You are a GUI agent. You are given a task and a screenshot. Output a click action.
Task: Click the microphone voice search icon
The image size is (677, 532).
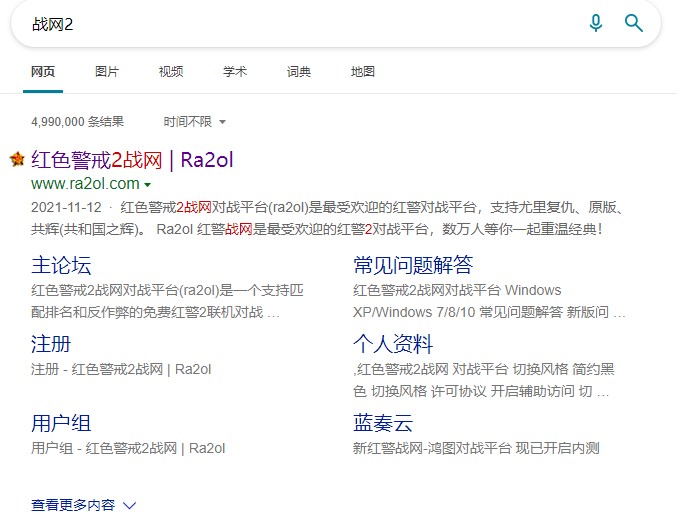click(x=596, y=23)
